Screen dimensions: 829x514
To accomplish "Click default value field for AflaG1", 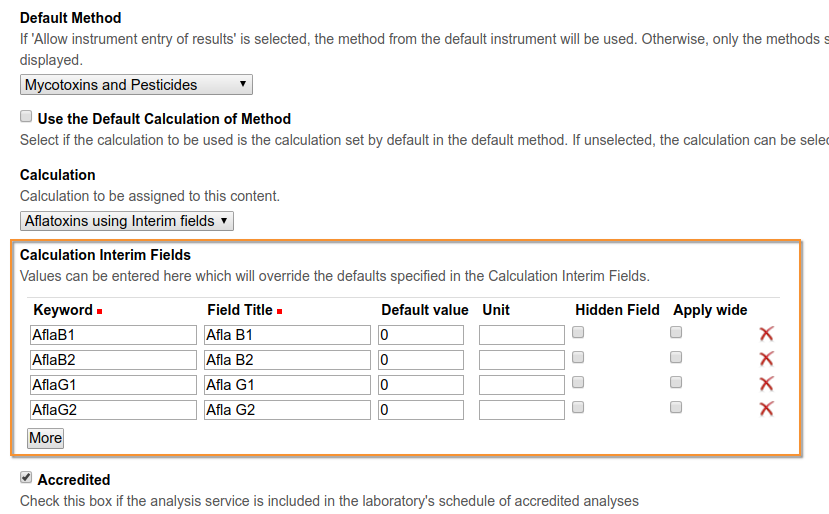I will tap(421, 385).
